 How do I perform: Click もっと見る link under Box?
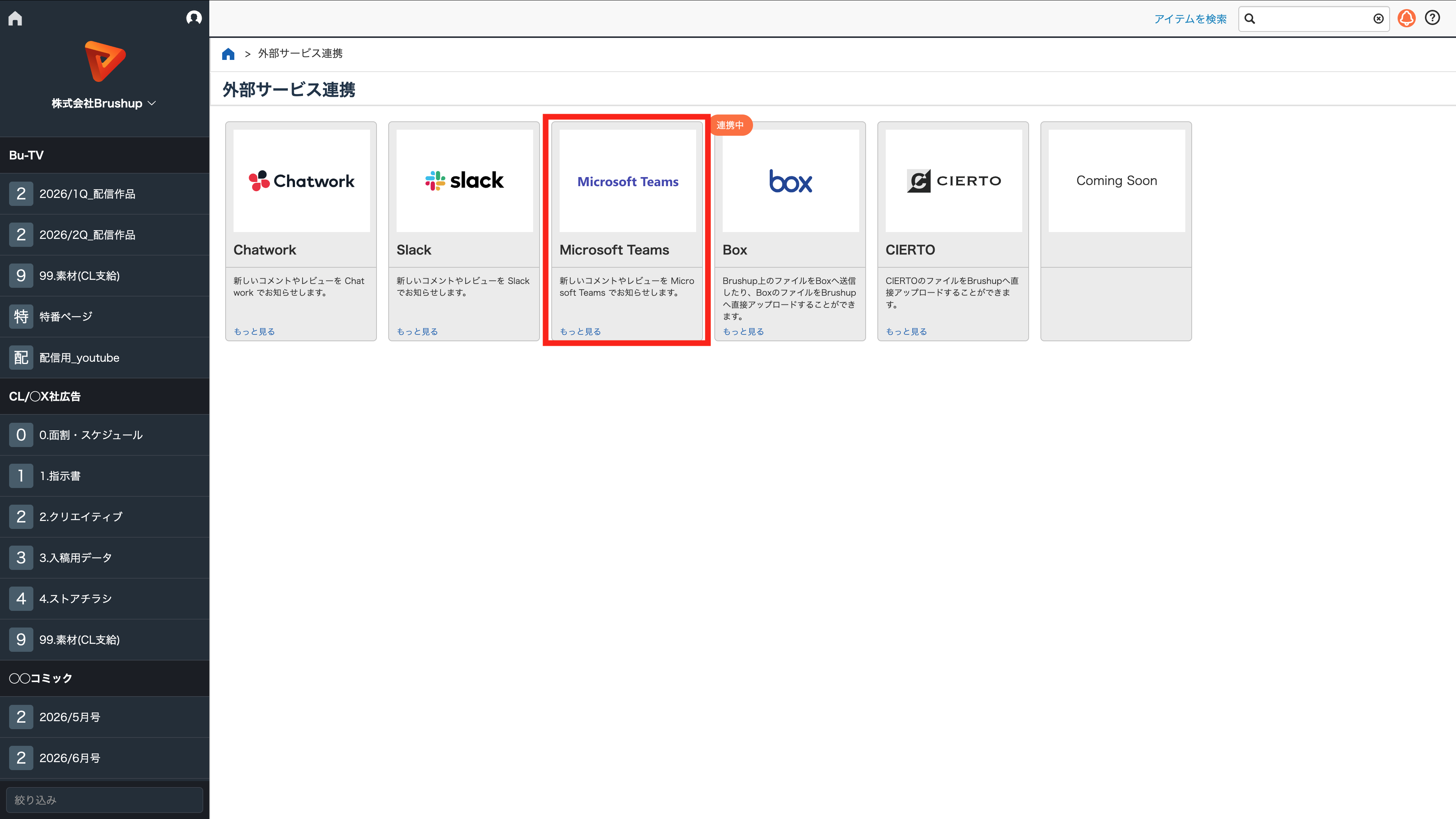(743, 332)
